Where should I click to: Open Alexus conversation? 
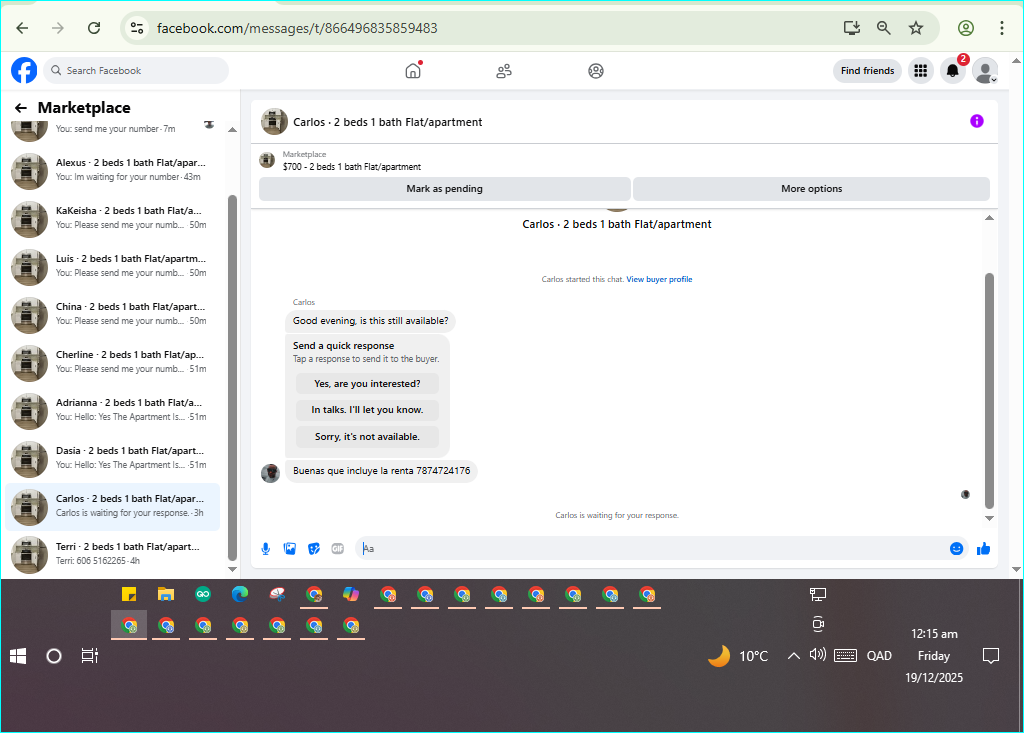pyautogui.click(x=112, y=171)
